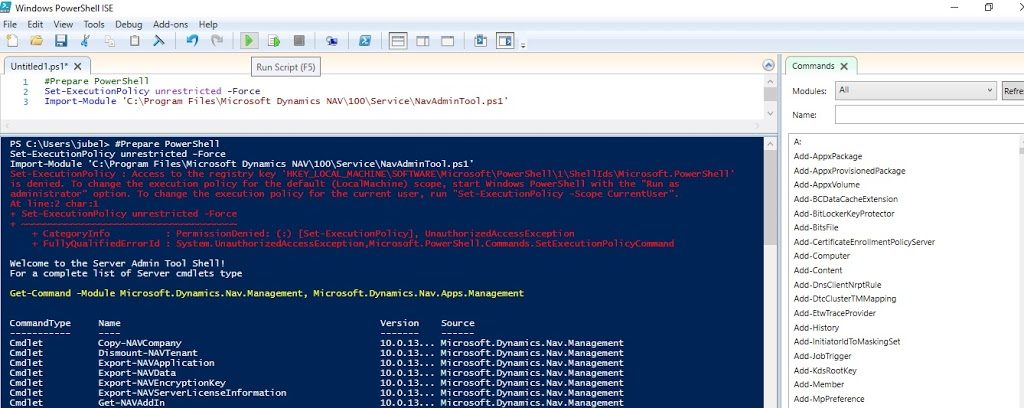Image resolution: width=1024 pixels, height=408 pixels.
Task: Collapse the script pane with the chevron
Action: pyautogui.click(x=769, y=65)
